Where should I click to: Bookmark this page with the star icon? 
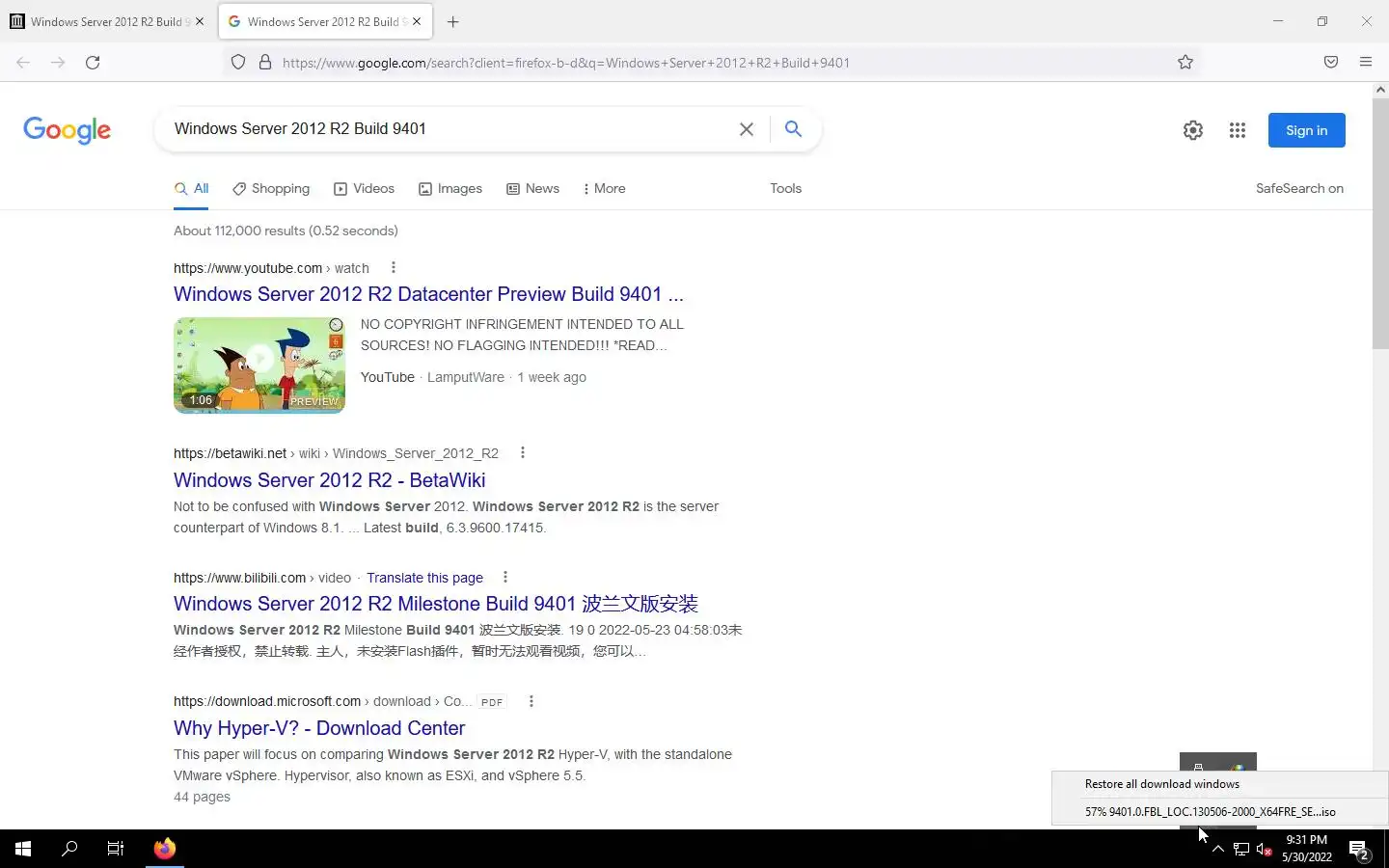click(x=1185, y=63)
